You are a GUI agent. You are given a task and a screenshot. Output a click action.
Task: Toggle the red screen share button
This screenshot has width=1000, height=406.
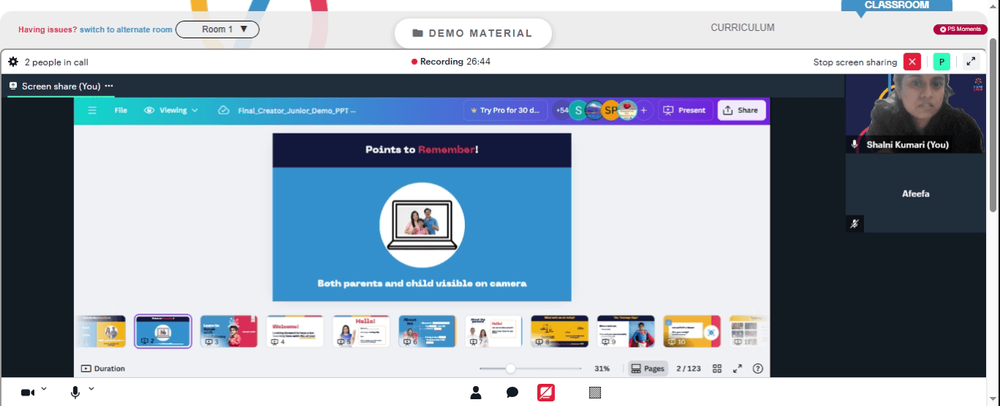[x=546, y=393]
